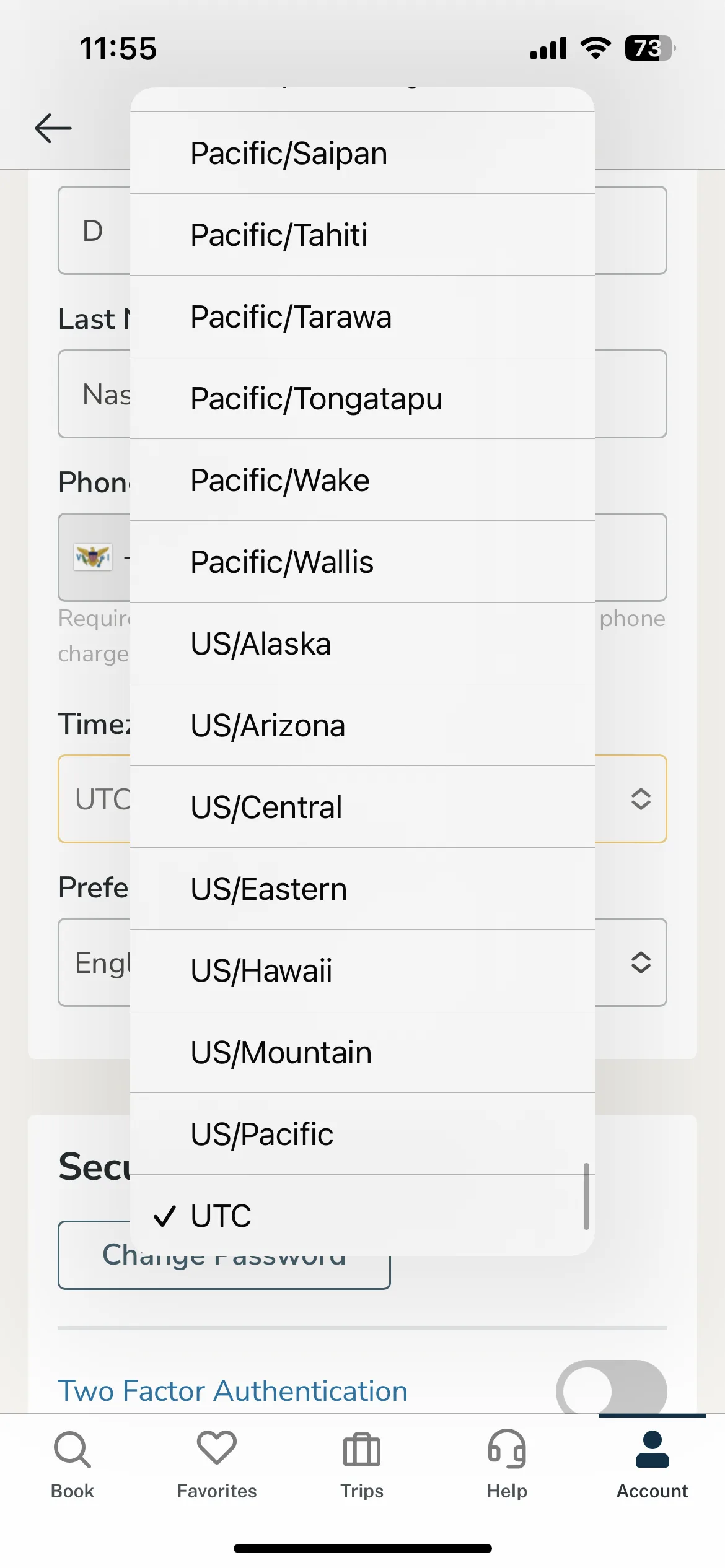Toggle Two Factor Authentication switch
The width and height of the screenshot is (725, 1568).
point(612,1387)
